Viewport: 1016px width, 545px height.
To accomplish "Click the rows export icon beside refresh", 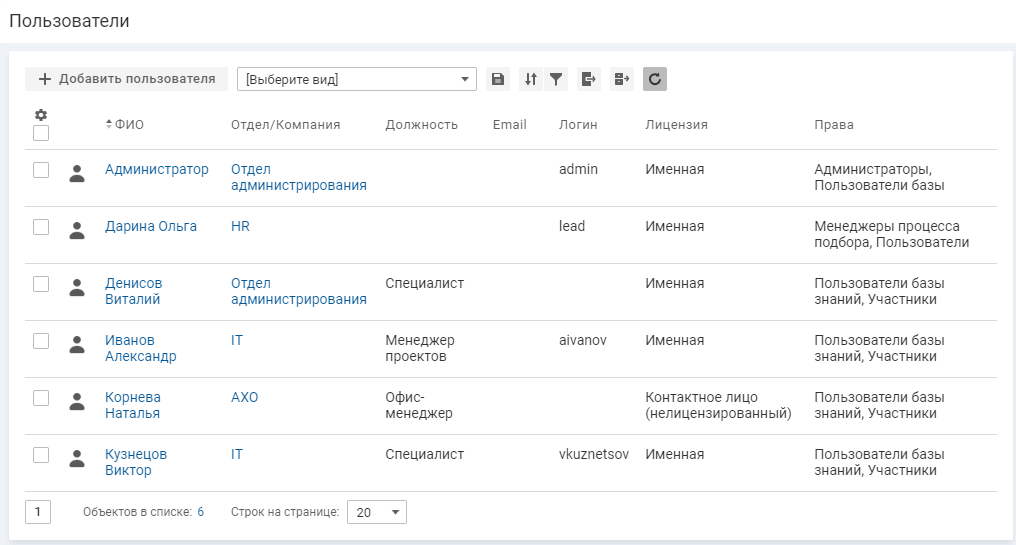I will pos(622,79).
